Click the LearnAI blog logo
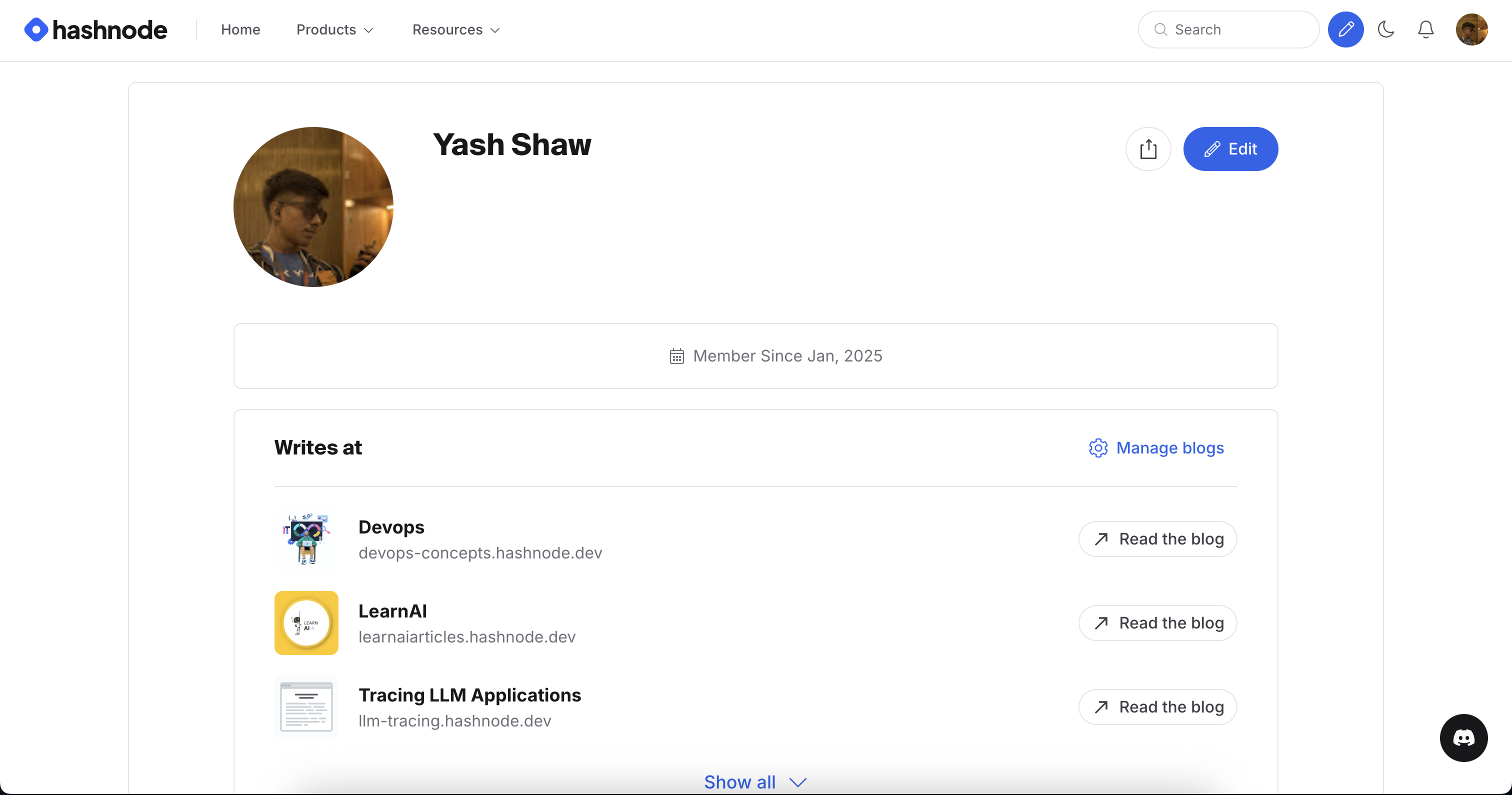The width and height of the screenshot is (1512, 795). (x=306, y=623)
